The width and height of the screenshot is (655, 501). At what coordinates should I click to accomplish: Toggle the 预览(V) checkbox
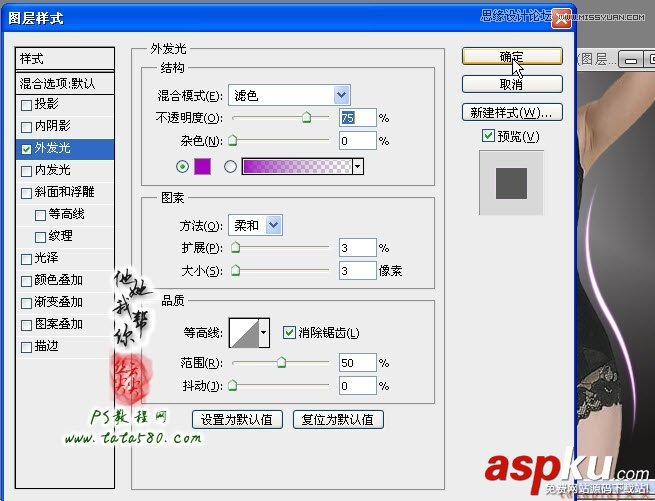(488, 135)
